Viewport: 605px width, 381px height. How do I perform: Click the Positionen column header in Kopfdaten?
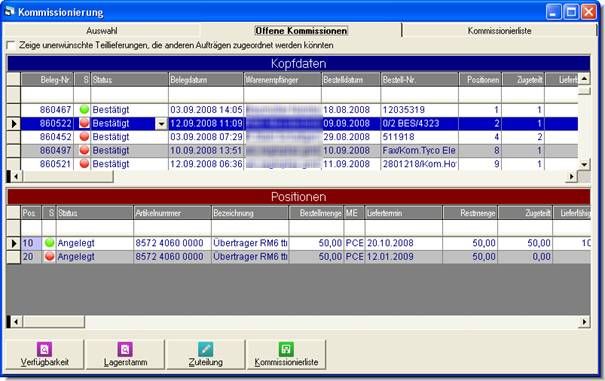pyautogui.click(x=480, y=80)
